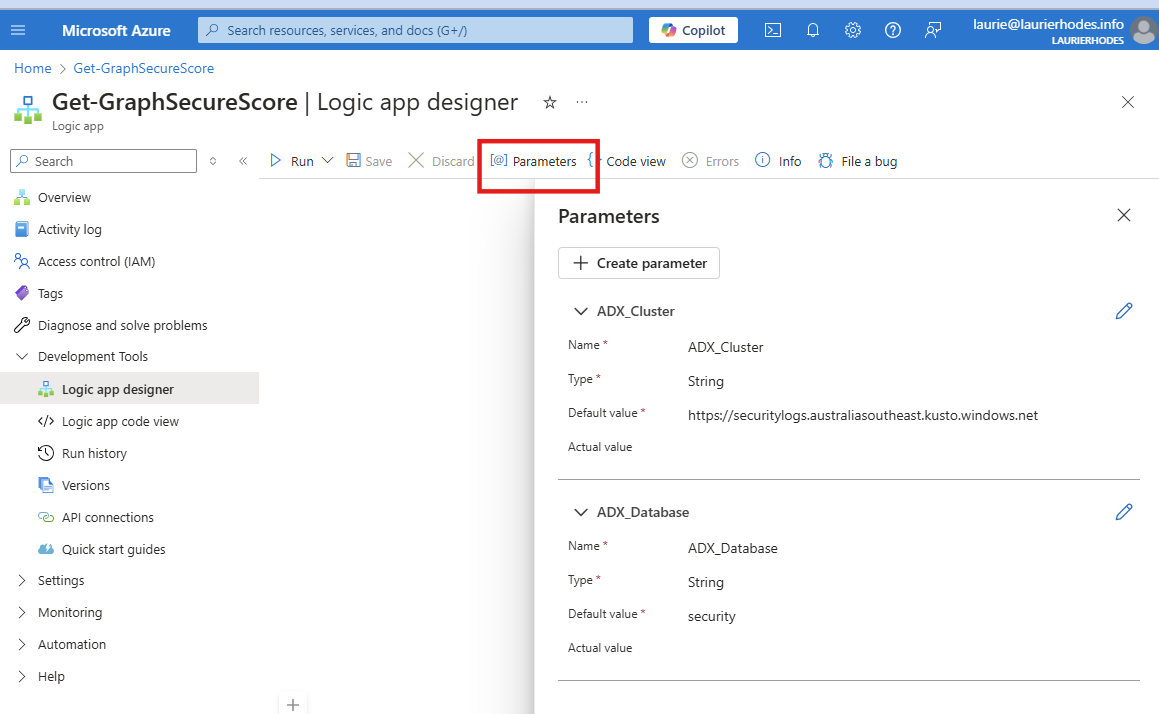Image resolution: width=1159 pixels, height=714 pixels.
Task: Run the logic app
Action: tap(292, 161)
